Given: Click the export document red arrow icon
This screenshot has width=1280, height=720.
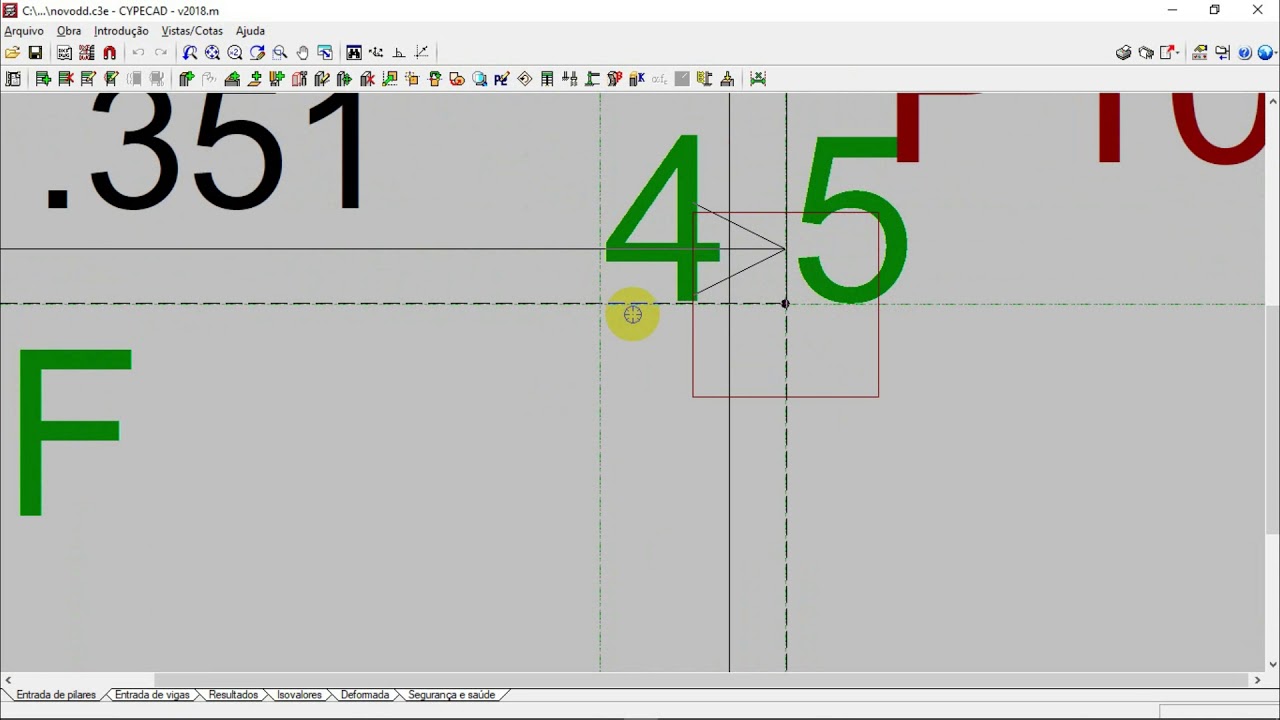Looking at the screenshot, I should point(1168,53).
